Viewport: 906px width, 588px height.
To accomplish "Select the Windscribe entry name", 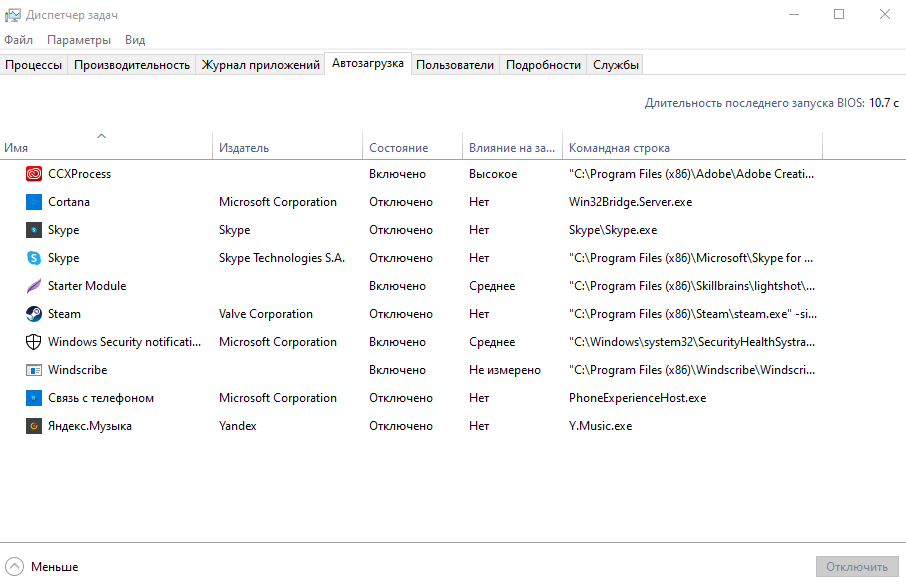I will pos(77,370).
